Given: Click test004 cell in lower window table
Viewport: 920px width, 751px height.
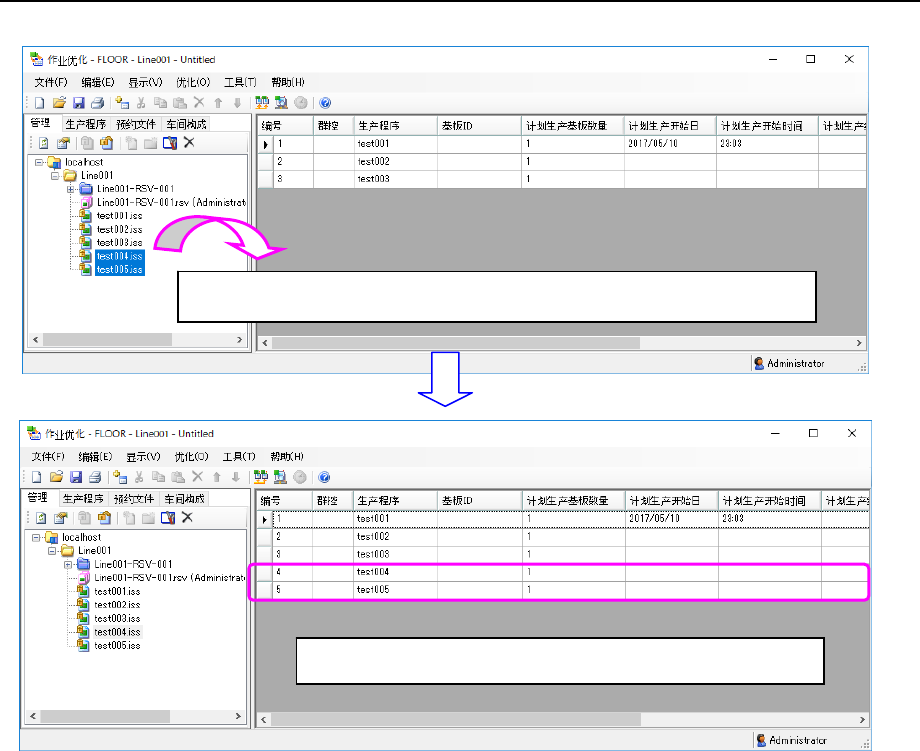Looking at the screenshot, I should coord(395,572).
